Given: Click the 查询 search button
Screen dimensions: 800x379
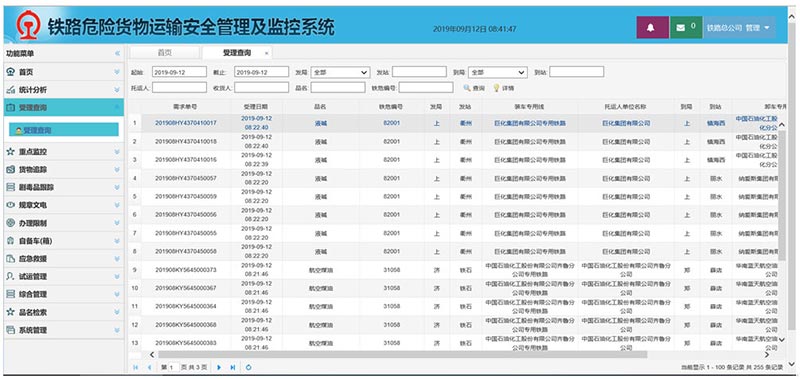Looking at the screenshot, I should (474, 88).
